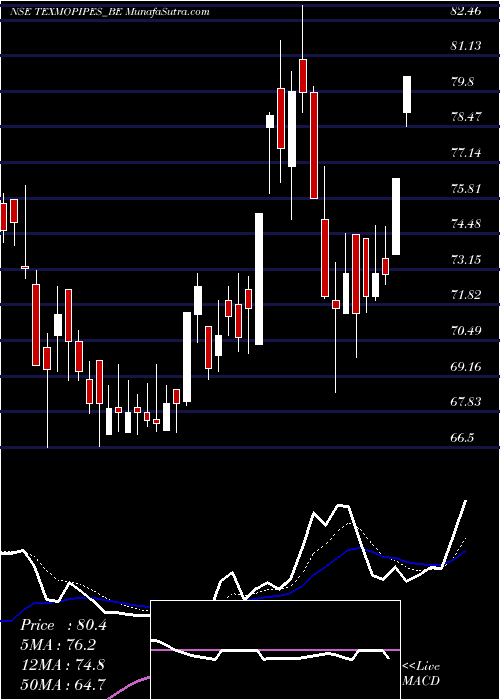500x700 pixels.
Task: Select the 50MA : 64.7 value
Action: coord(62,684)
